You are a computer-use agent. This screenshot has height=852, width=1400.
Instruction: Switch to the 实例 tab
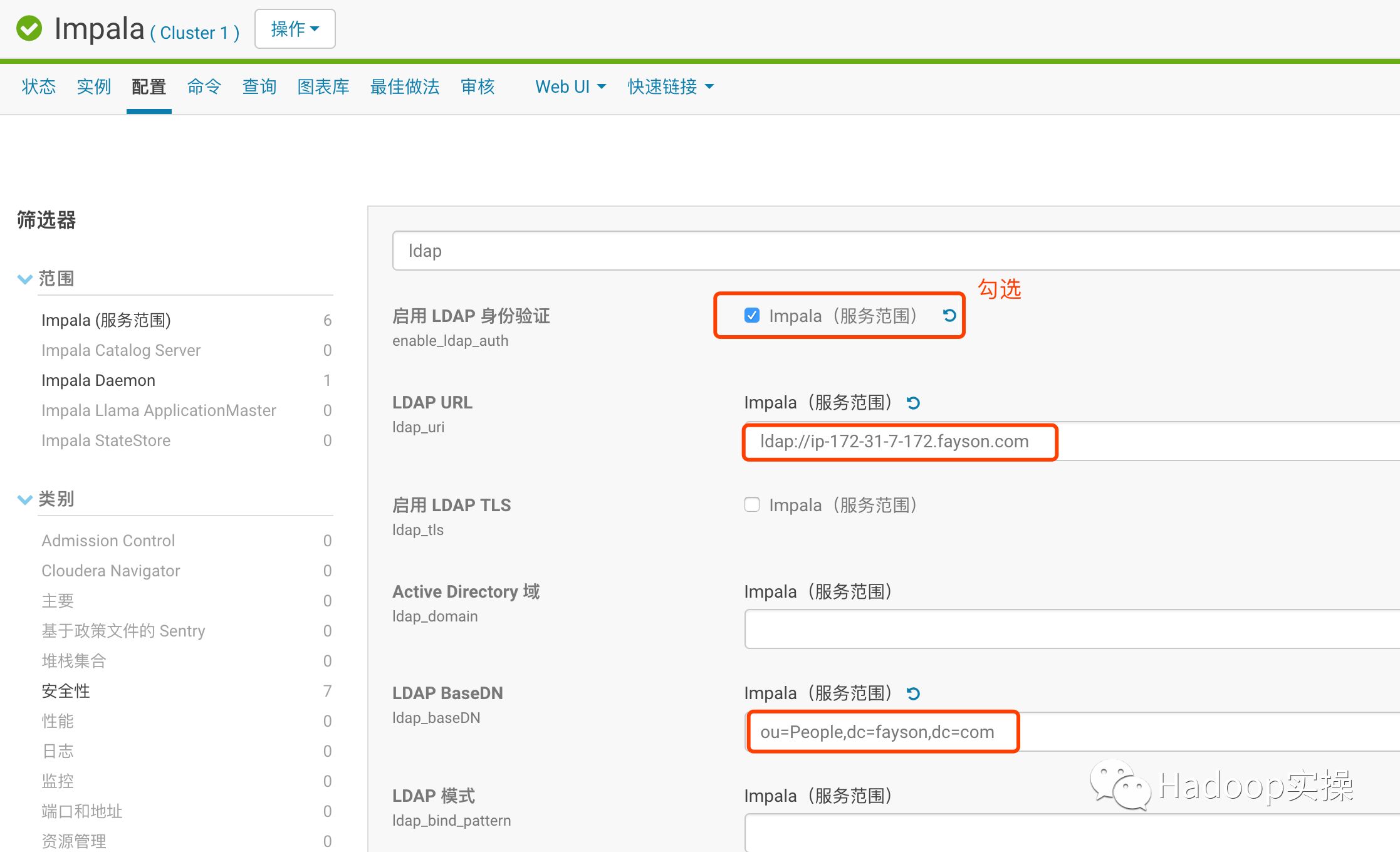coord(94,86)
